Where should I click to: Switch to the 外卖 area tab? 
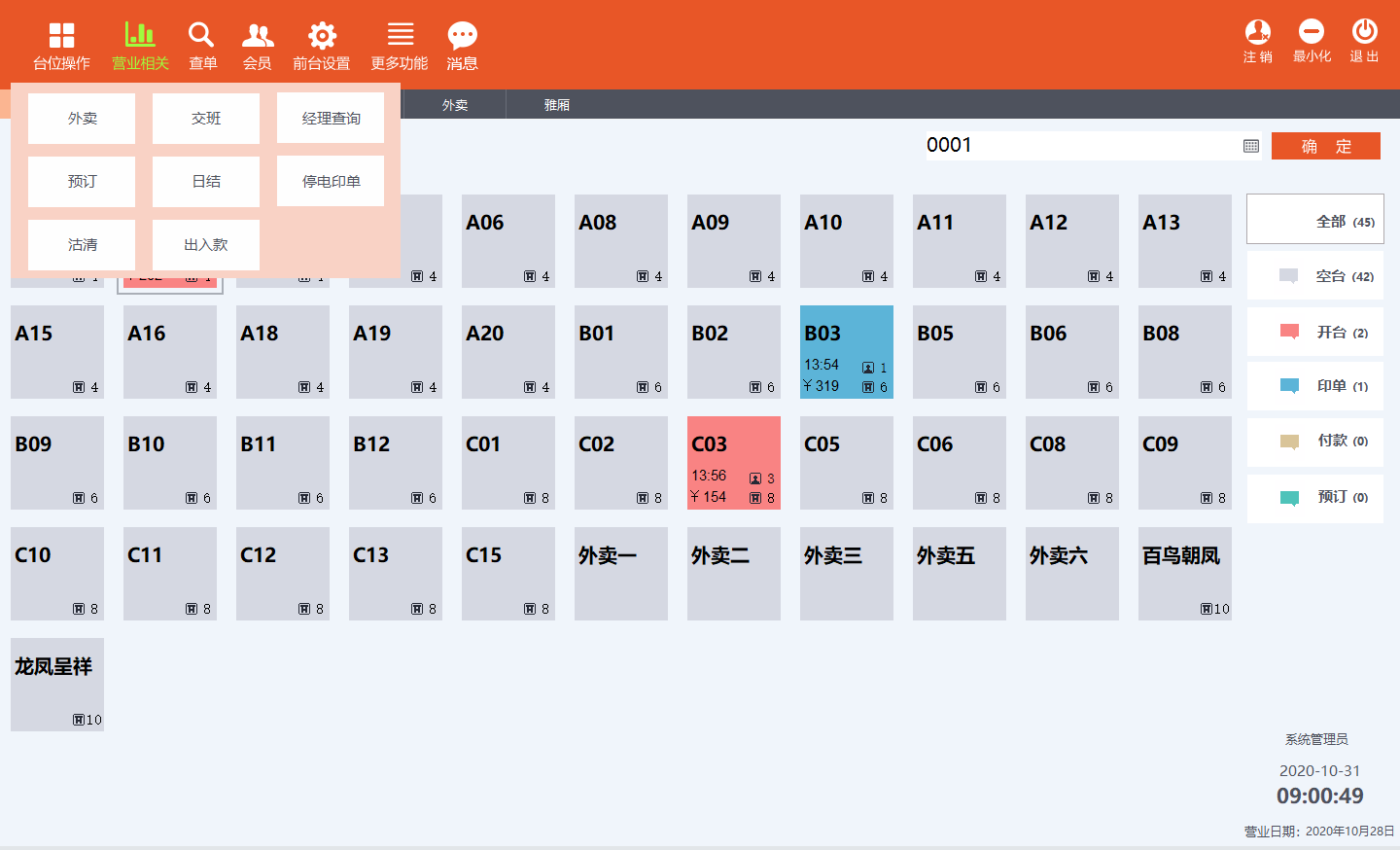(455, 105)
